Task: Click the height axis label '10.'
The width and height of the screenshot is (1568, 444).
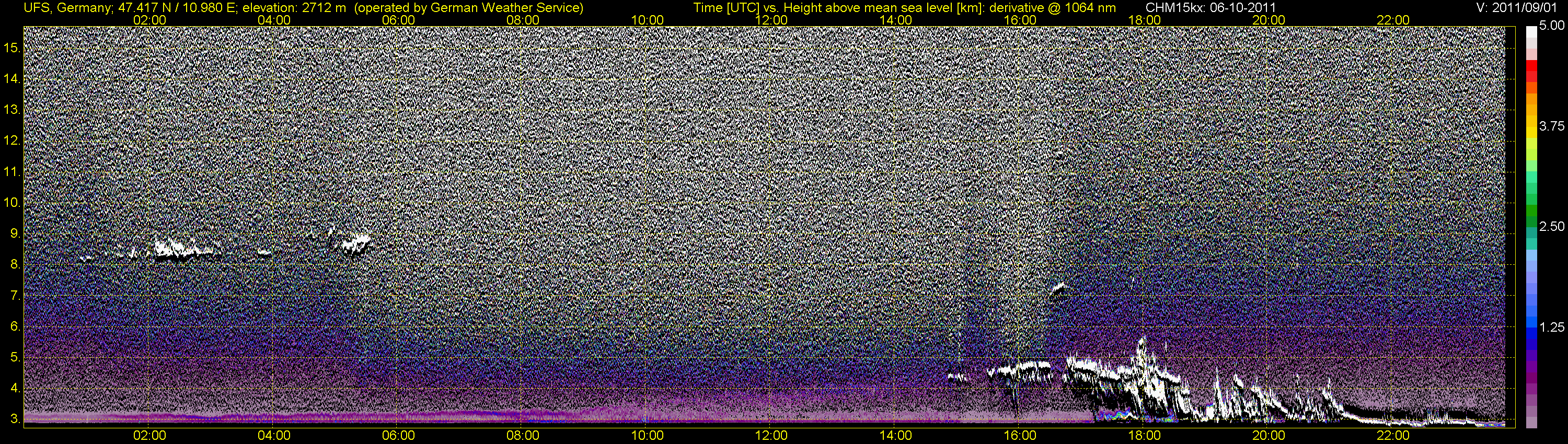Action: point(12,203)
